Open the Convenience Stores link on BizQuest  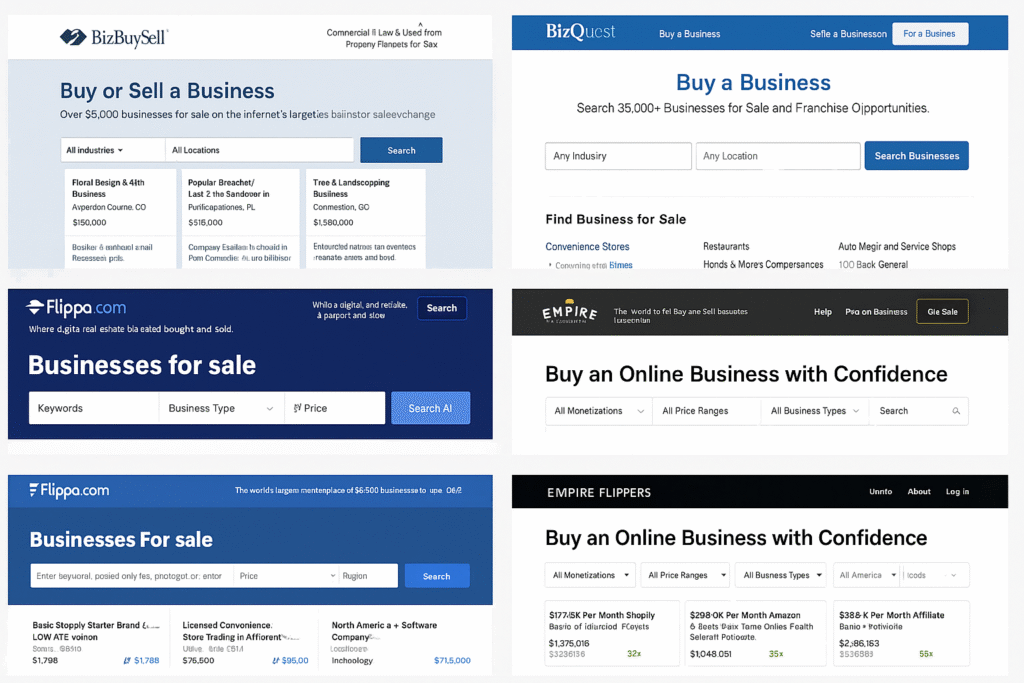point(587,247)
